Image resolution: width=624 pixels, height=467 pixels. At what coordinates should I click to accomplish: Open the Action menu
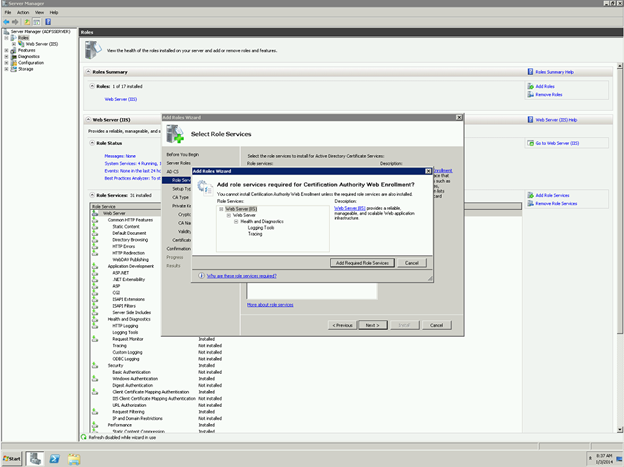23,12
